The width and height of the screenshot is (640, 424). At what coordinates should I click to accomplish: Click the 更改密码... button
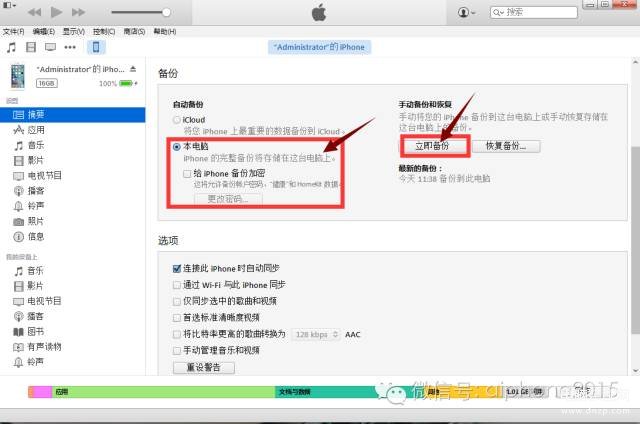(x=229, y=199)
